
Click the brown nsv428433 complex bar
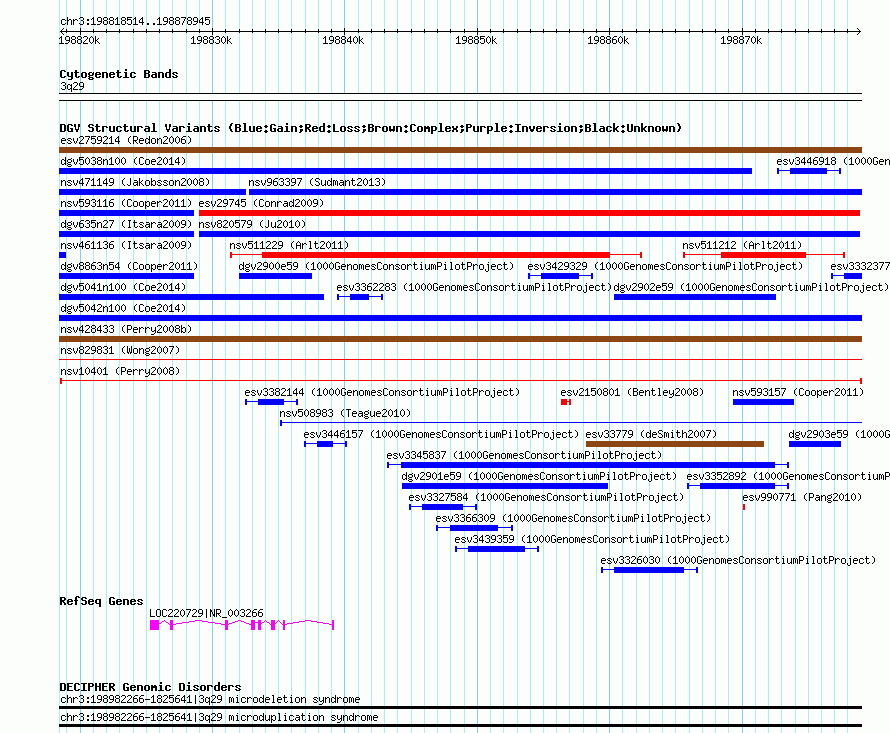(x=460, y=339)
